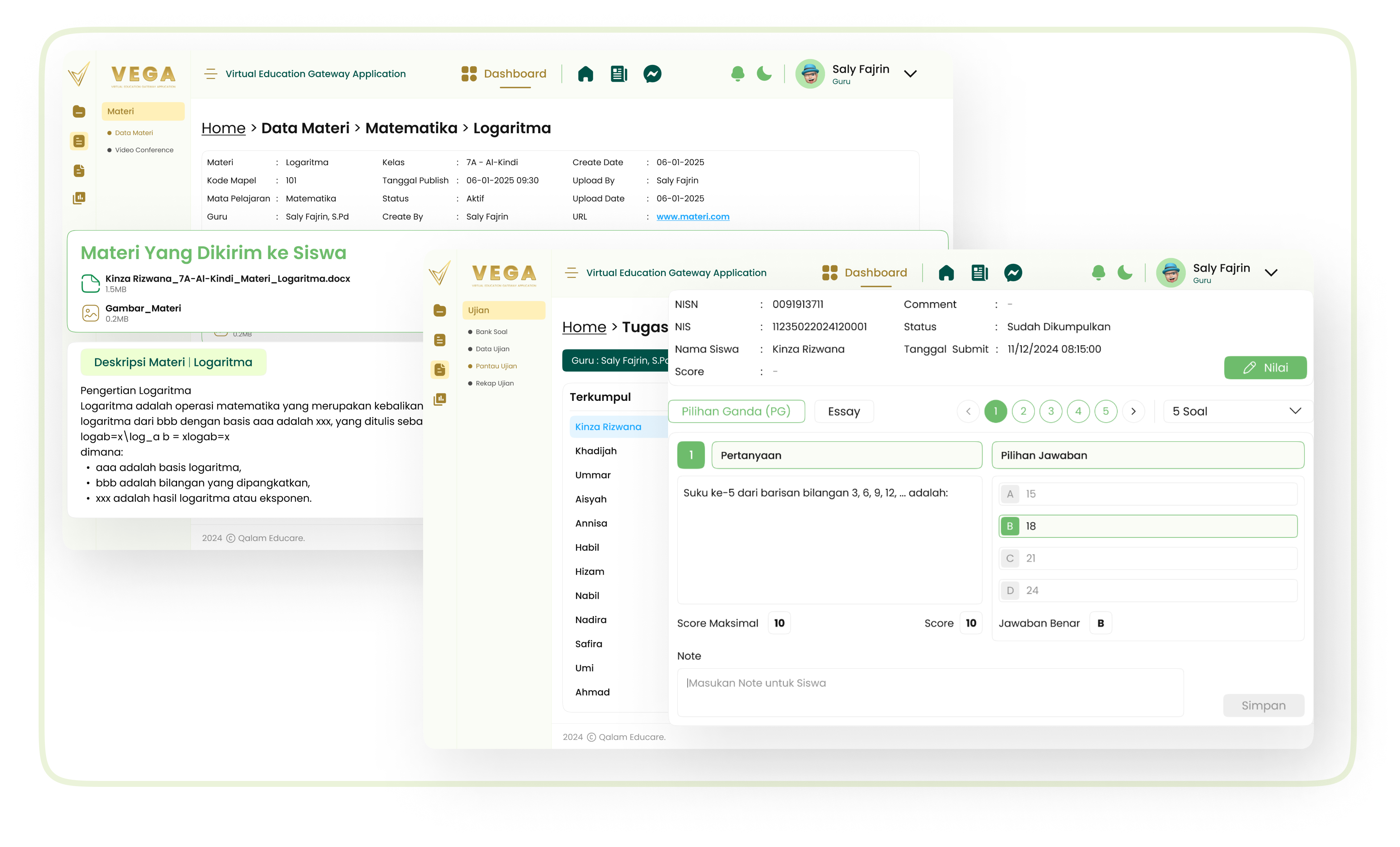This screenshot has width=1400, height=847.
Task: Click the hamburger menu icon in front window
Action: pos(571,273)
